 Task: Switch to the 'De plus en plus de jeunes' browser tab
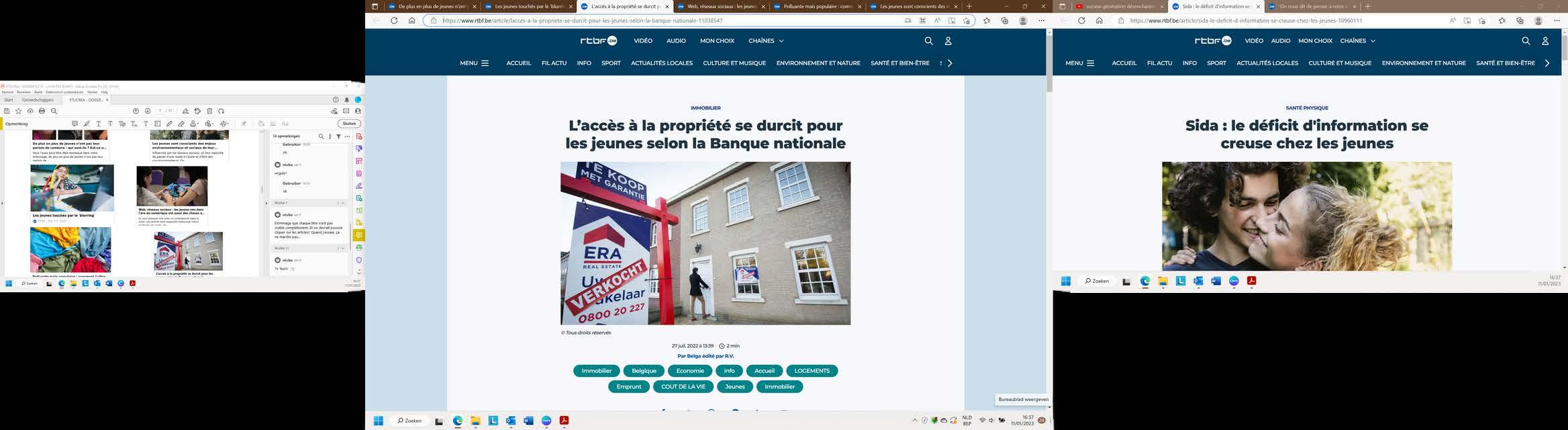point(432,7)
